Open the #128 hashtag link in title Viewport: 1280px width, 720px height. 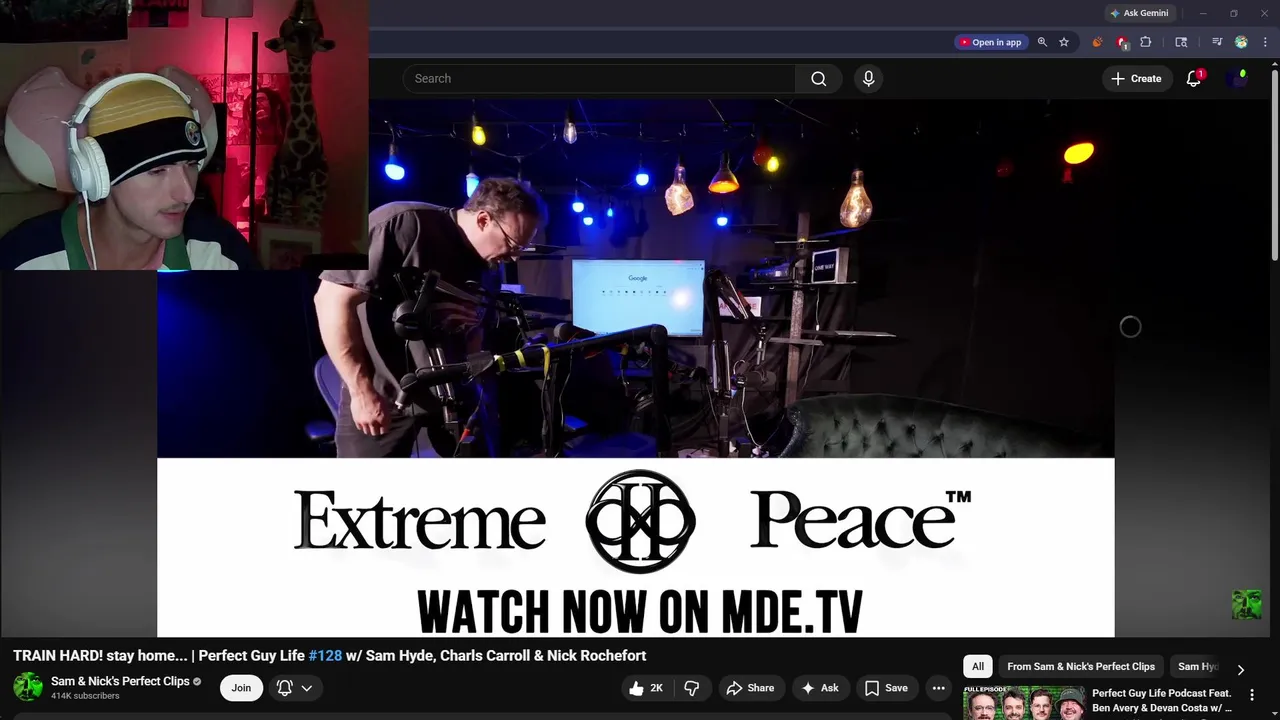point(325,656)
